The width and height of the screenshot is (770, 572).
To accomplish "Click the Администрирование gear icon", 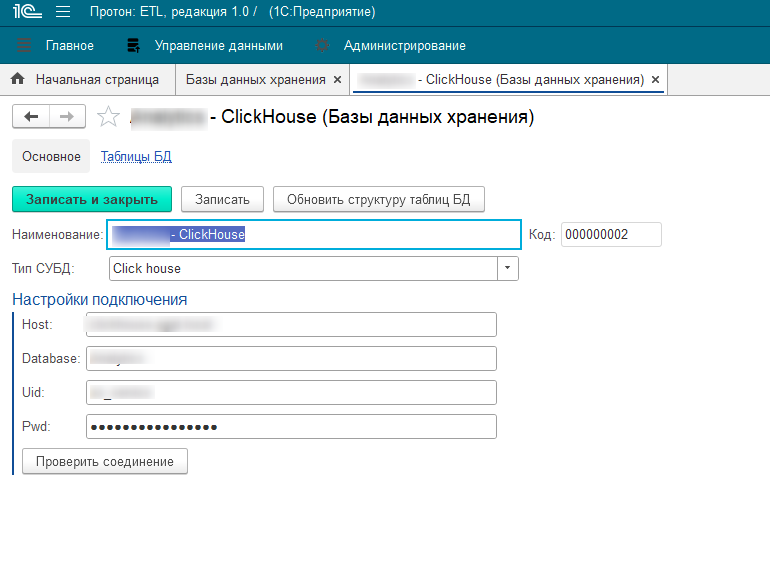I will (x=322, y=45).
